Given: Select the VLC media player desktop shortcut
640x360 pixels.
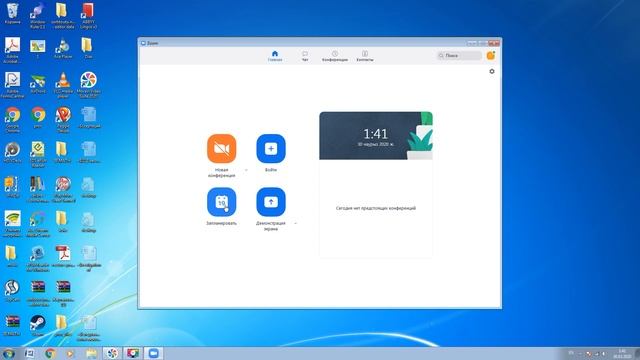Looking at the screenshot, I should tap(63, 85).
